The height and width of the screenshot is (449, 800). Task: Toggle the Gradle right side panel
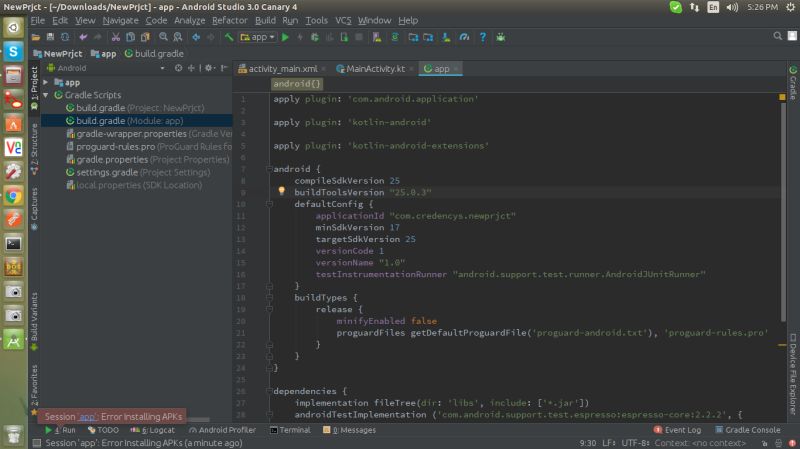(793, 82)
